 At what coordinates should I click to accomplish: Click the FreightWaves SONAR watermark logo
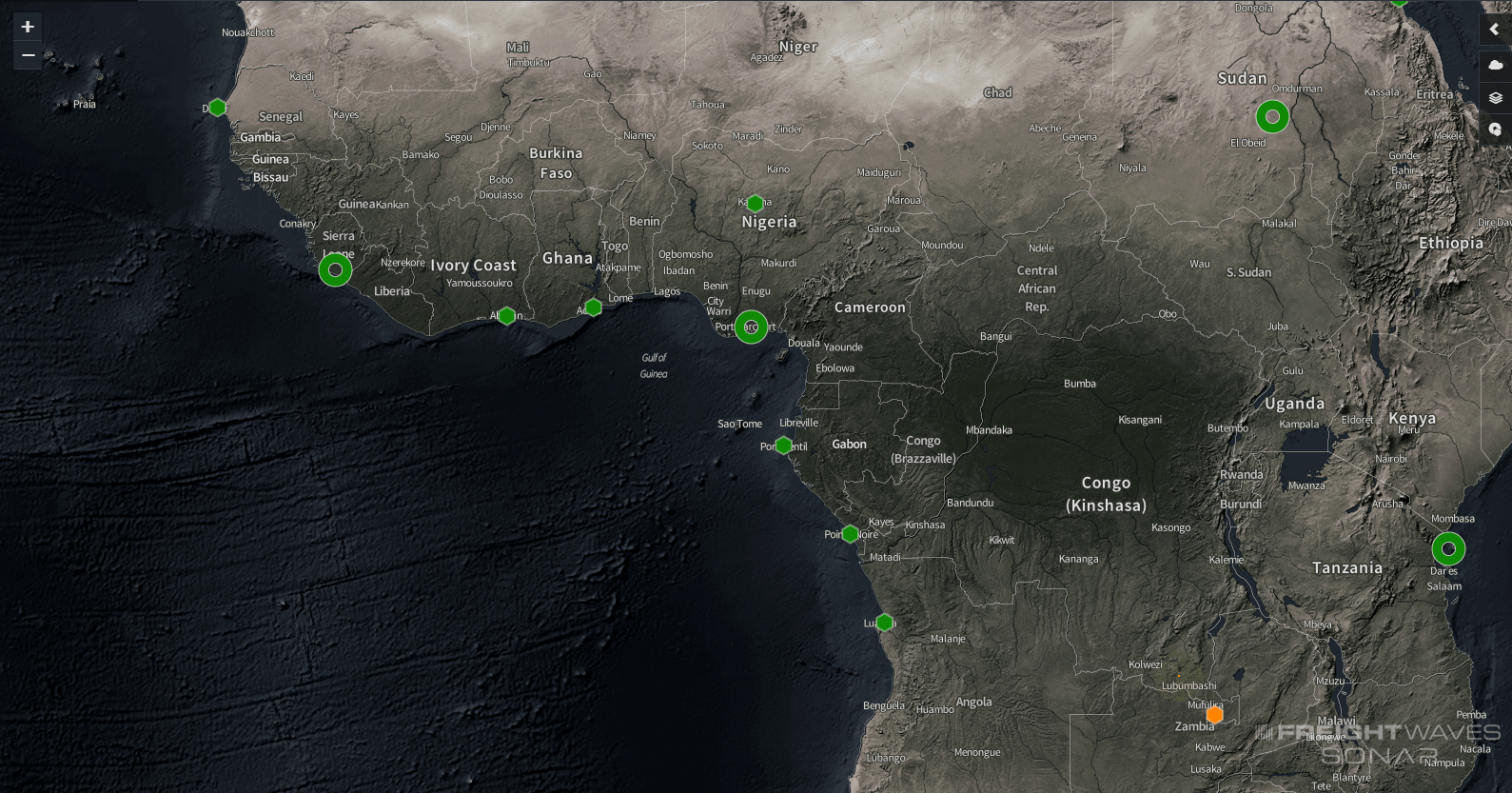pos(1380,743)
